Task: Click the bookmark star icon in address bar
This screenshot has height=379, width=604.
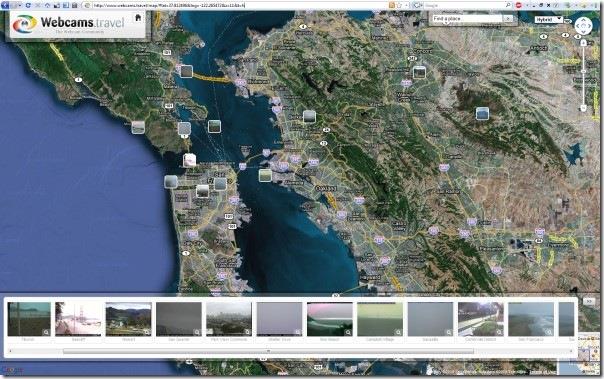Action: tap(399, 5)
